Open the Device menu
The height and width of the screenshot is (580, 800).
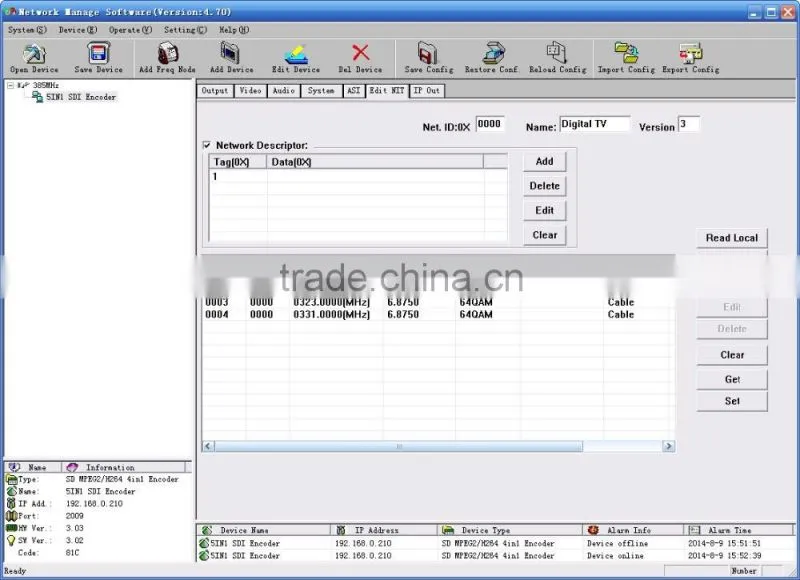pos(78,30)
